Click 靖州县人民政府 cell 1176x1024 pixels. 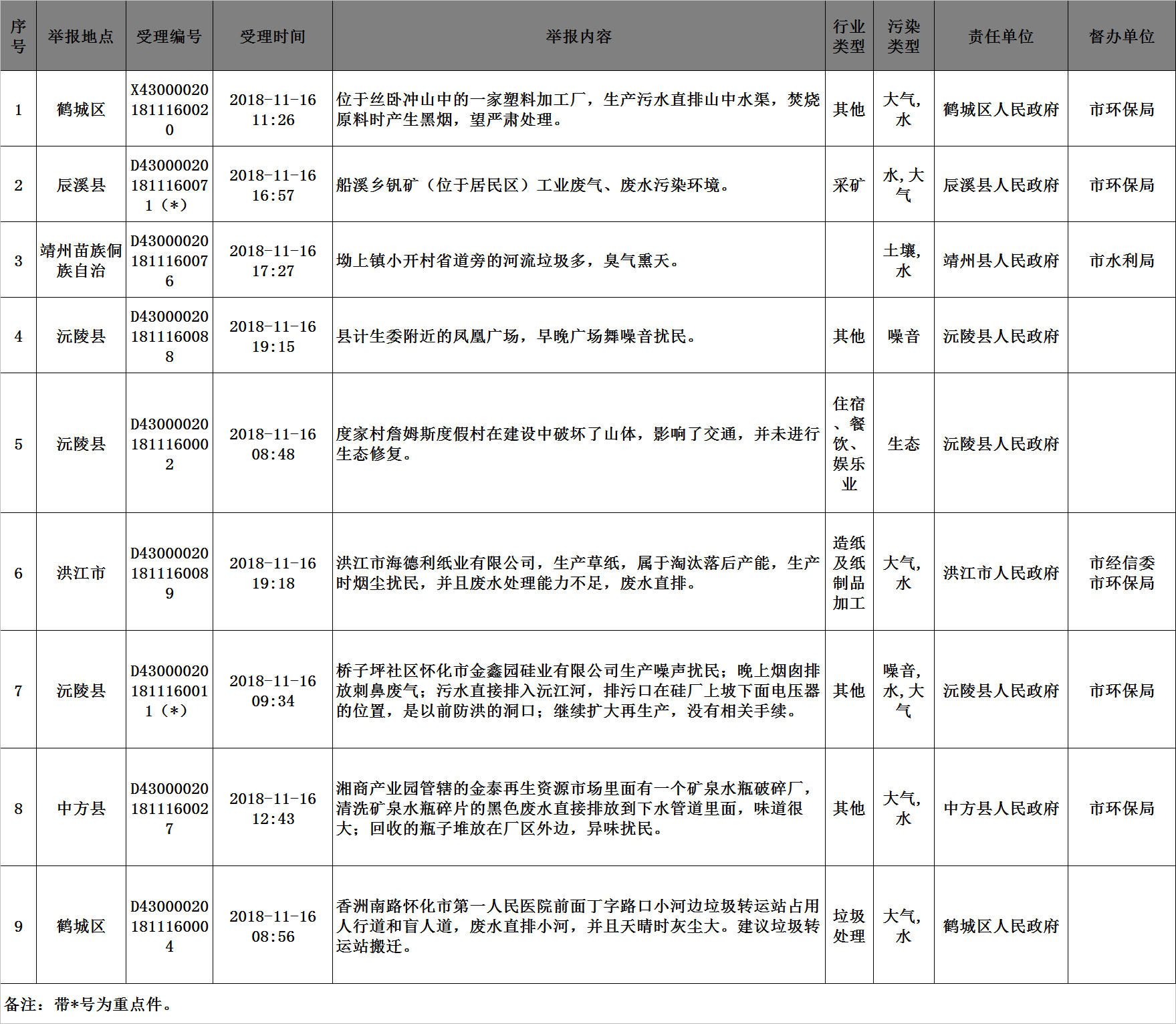pyautogui.click(x=1001, y=260)
